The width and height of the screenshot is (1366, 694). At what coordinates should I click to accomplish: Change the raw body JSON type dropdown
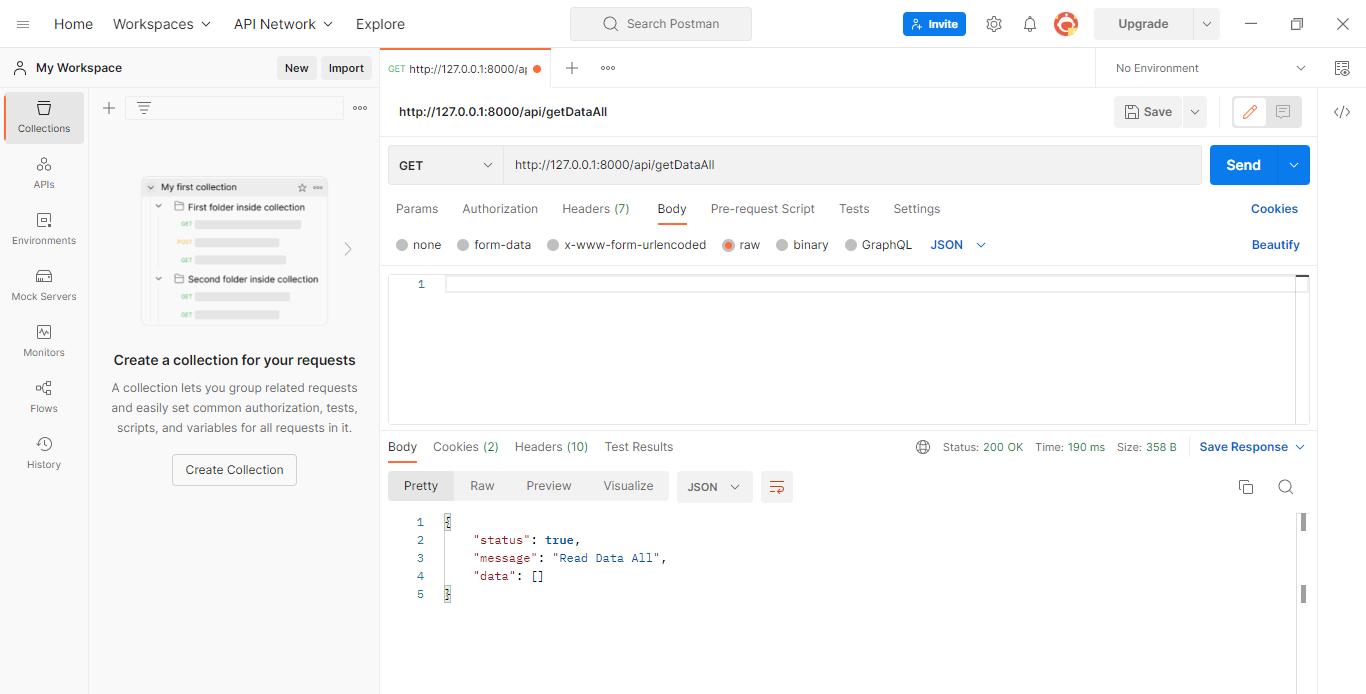click(x=958, y=245)
